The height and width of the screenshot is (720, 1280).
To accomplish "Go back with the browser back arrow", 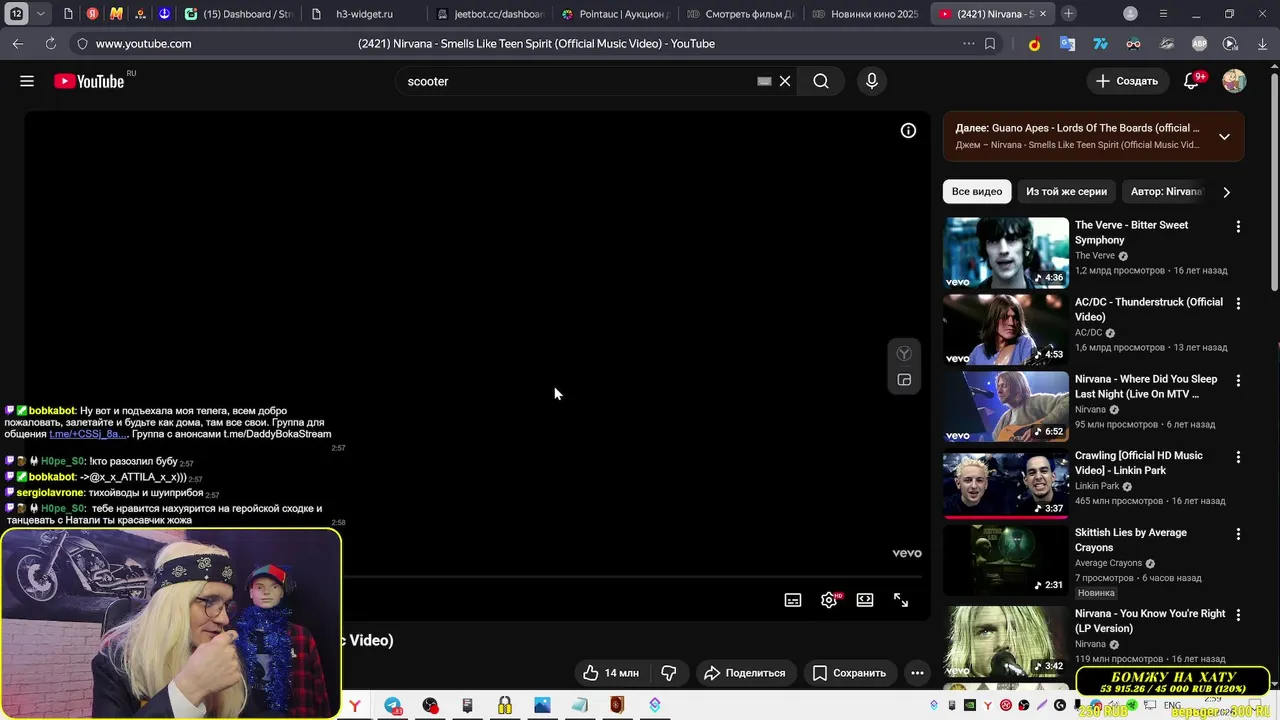I will pyautogui.click(x=18, y=44).
